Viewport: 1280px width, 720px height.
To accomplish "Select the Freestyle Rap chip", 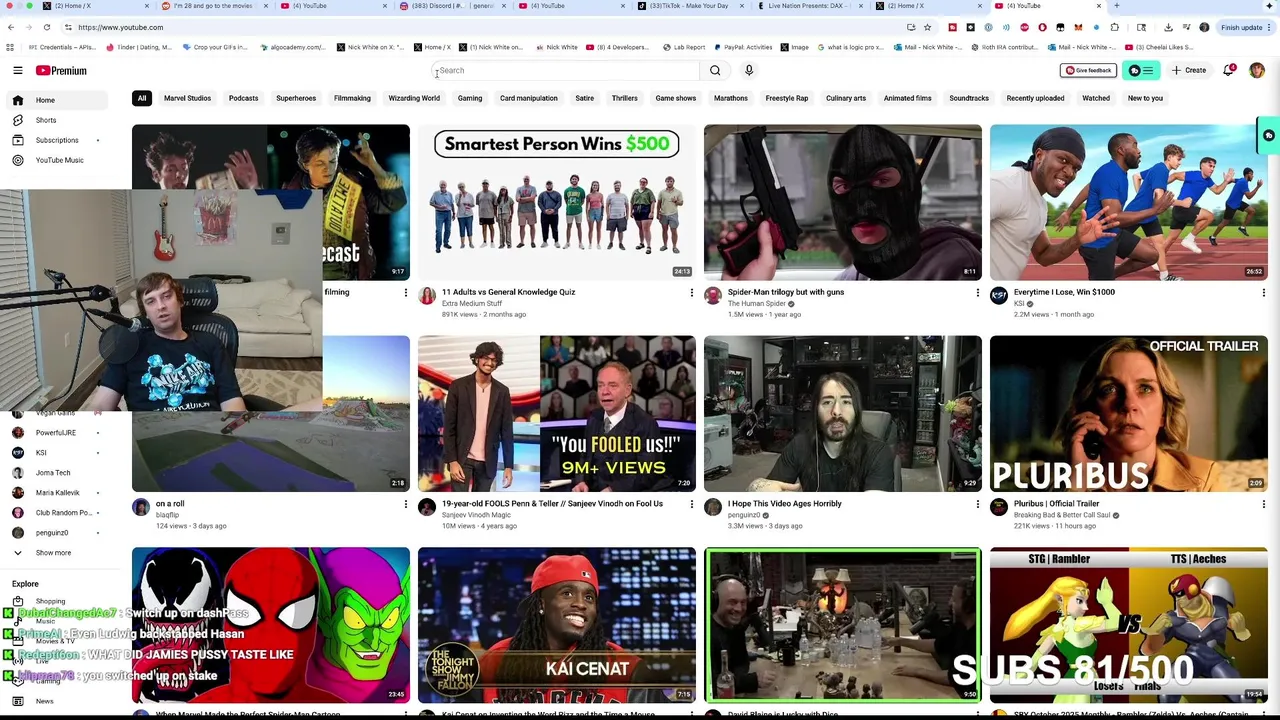I will [x=787, y=98].
